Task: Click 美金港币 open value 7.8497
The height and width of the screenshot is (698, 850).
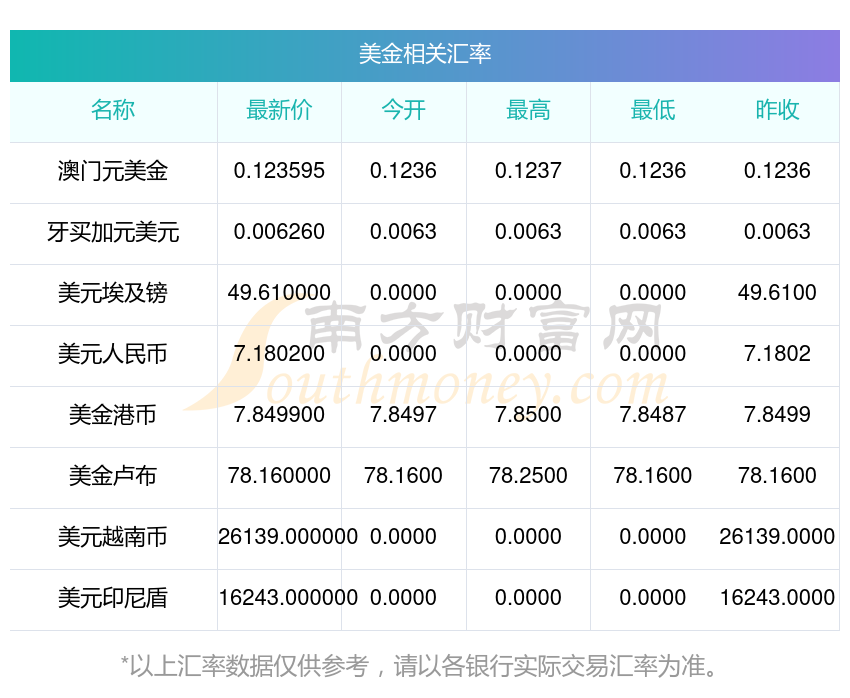Action: pyautogui.click(x=403, y=415)
